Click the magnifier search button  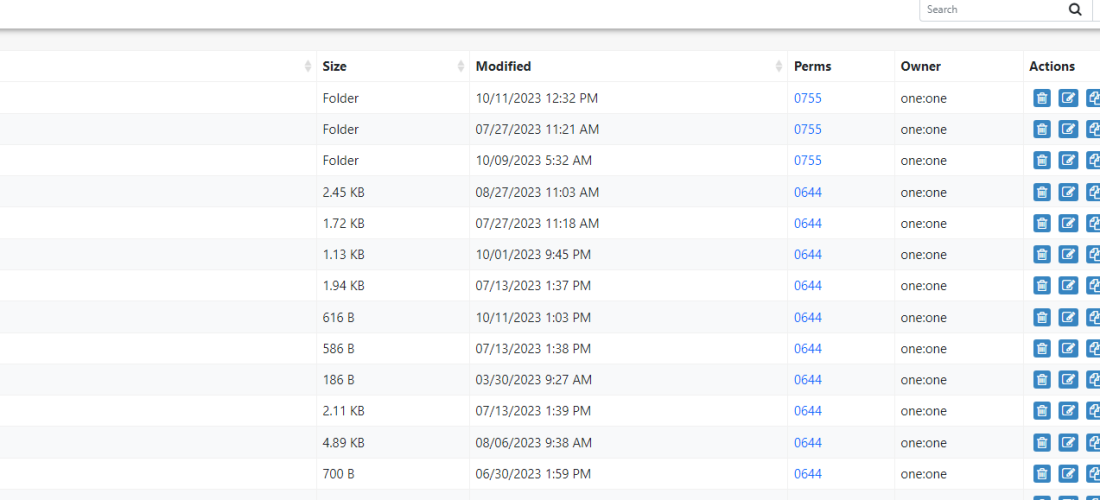(1075, 10)
